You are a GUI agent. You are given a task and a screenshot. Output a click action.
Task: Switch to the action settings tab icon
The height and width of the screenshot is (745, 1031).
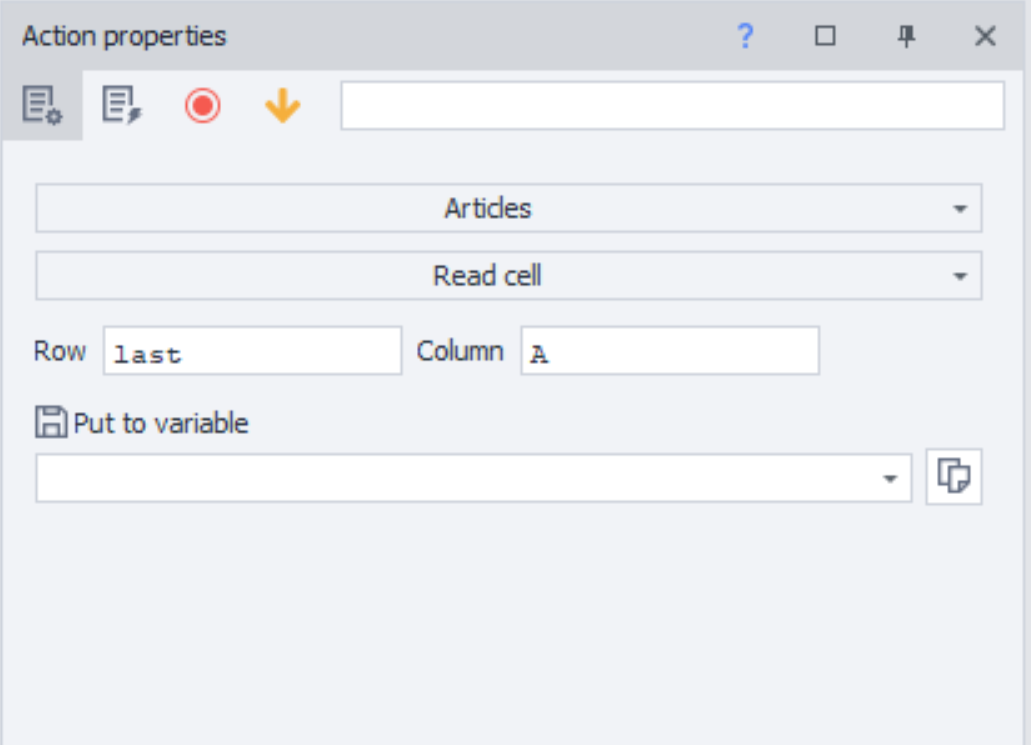click(42, 105)
